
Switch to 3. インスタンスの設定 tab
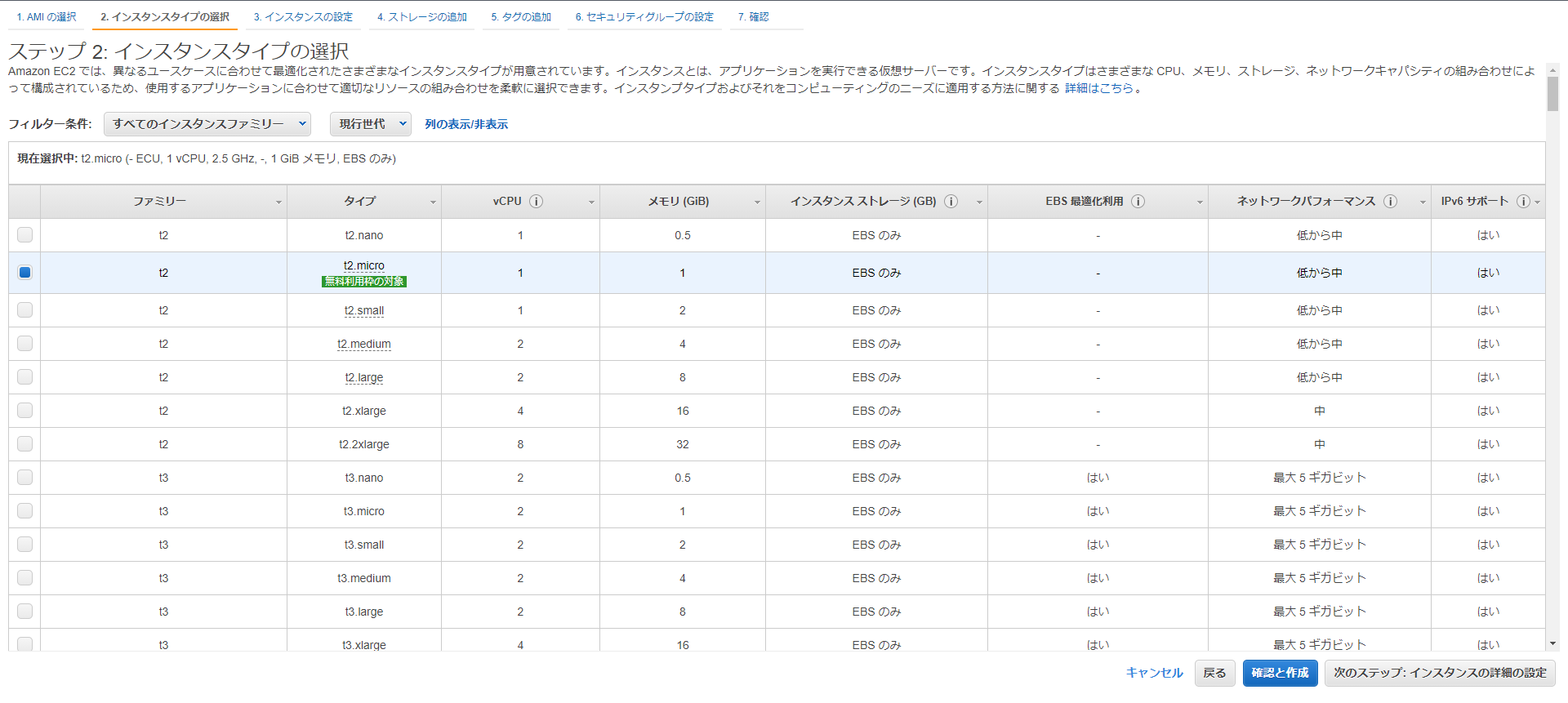point(303,17)
